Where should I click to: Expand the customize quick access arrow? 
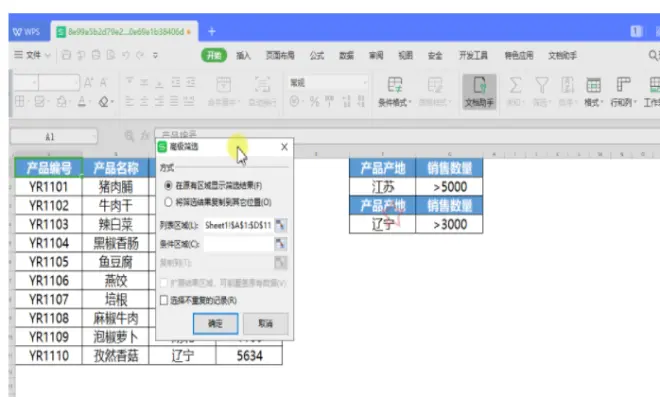[155, 55]
